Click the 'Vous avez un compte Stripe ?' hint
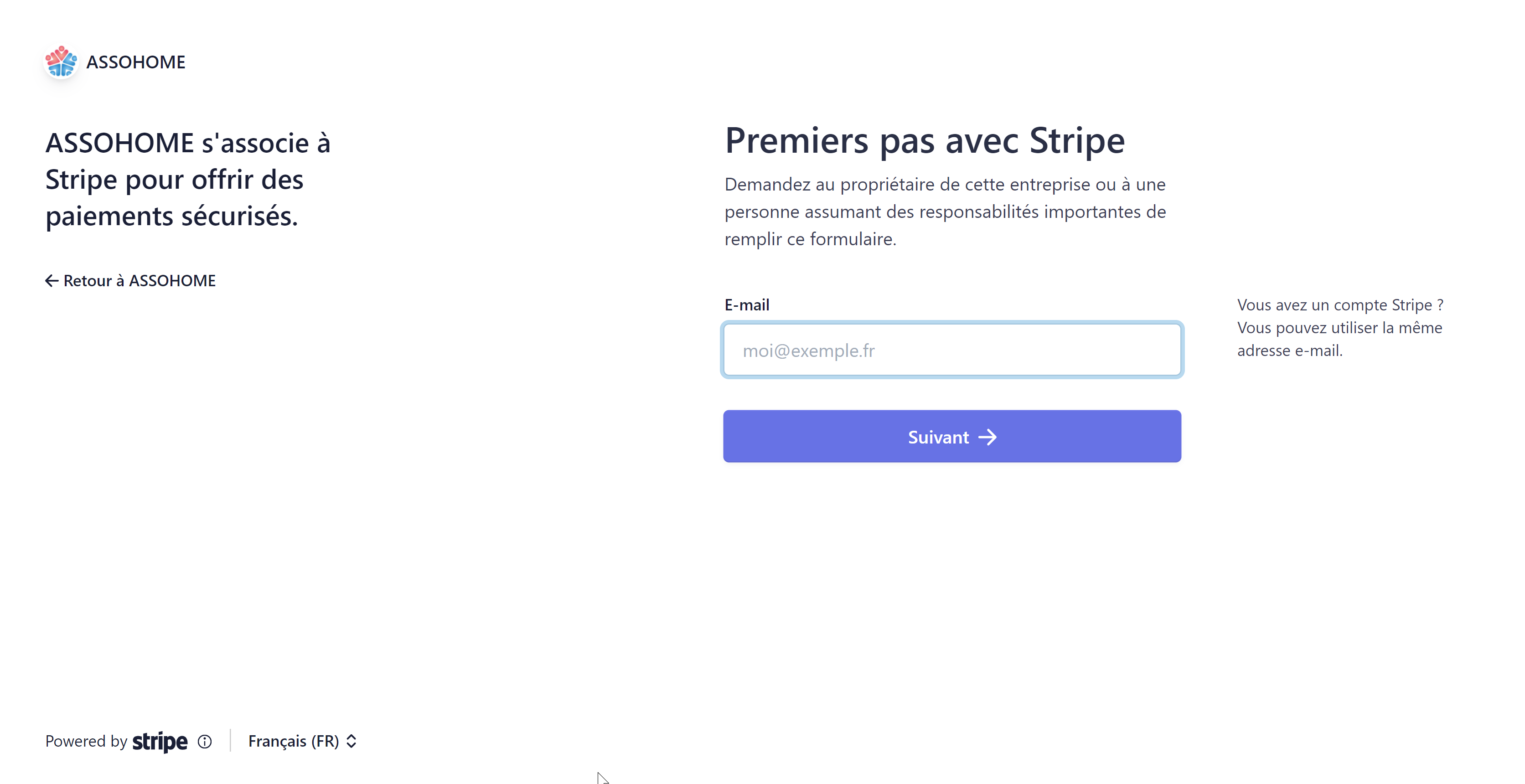This screenshot has width=1525, height=784. click(1340, 305)
